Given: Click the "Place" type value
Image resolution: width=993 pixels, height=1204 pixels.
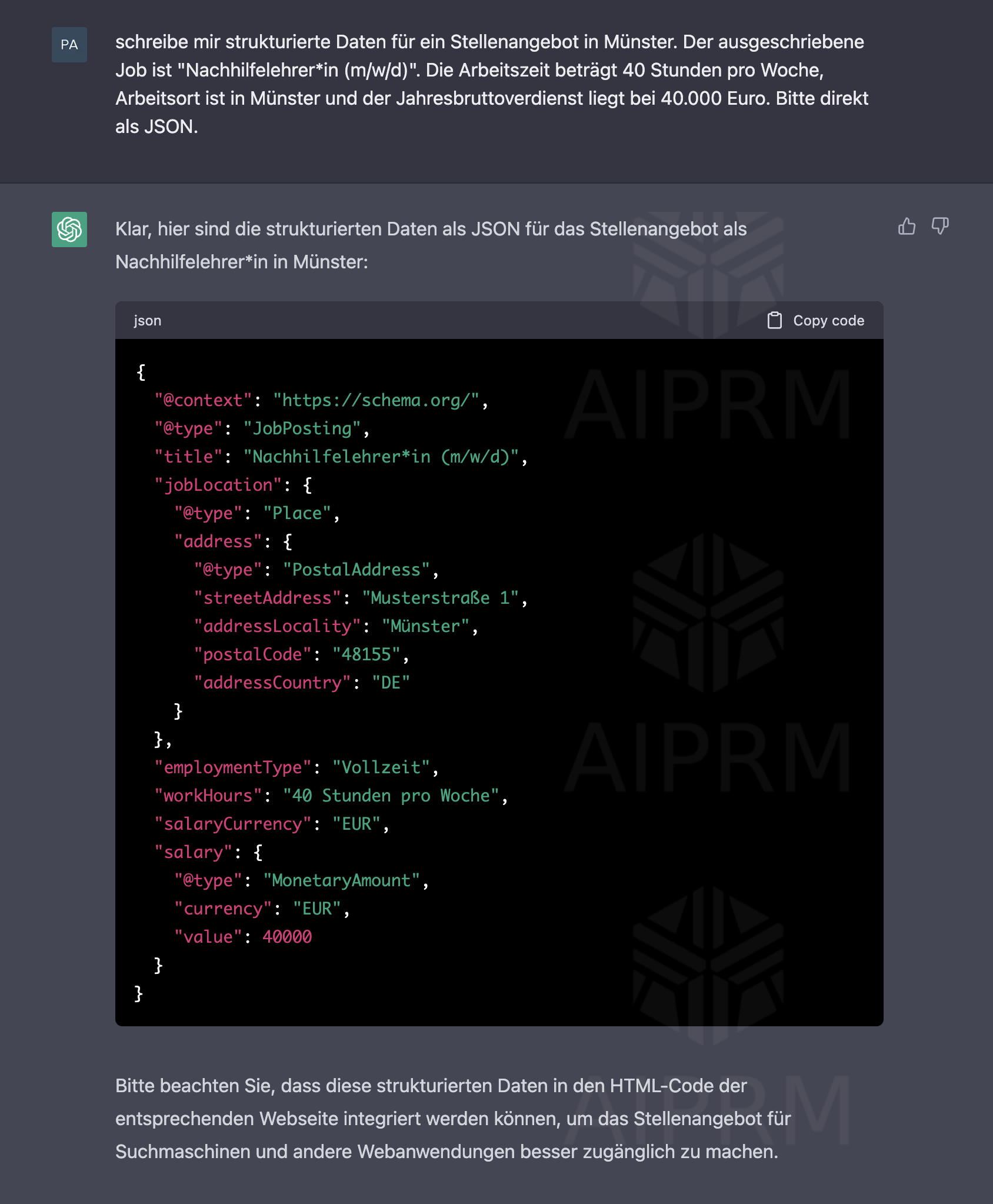Looking at the screenshot, I should pos(297,513).
